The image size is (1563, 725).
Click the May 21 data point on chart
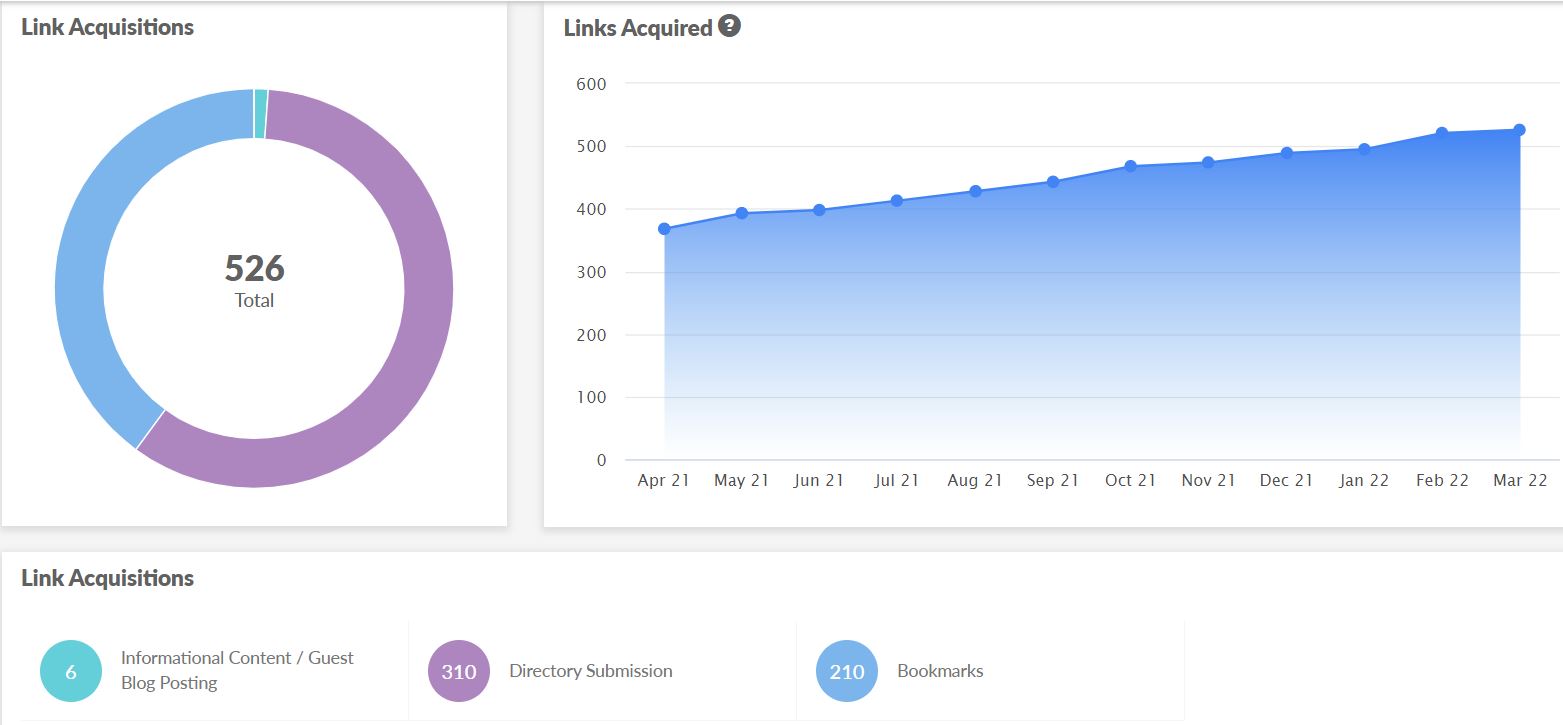click(x=742, y=213)
